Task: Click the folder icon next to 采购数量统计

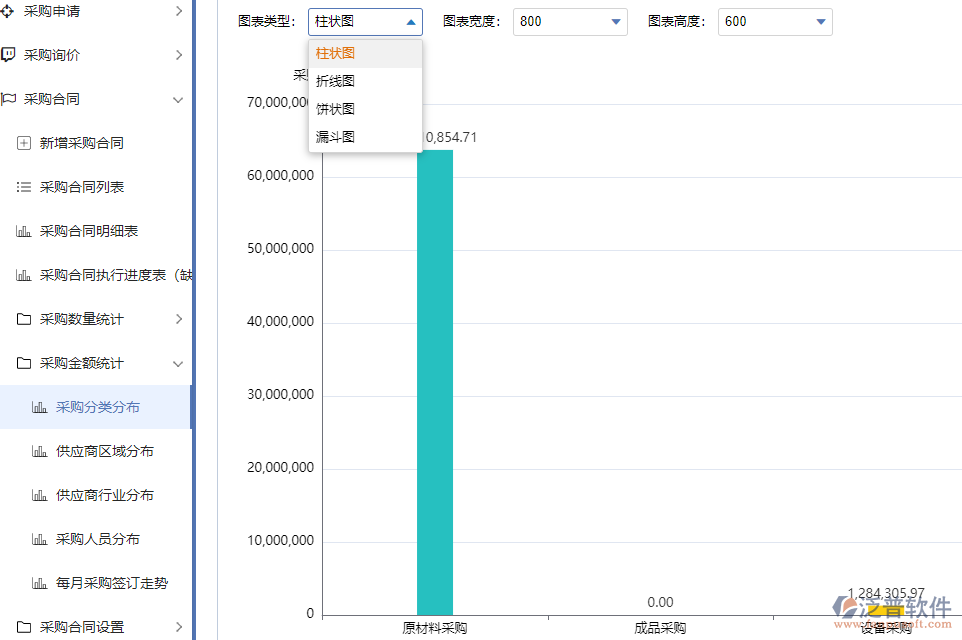Action: click(23, 318)
